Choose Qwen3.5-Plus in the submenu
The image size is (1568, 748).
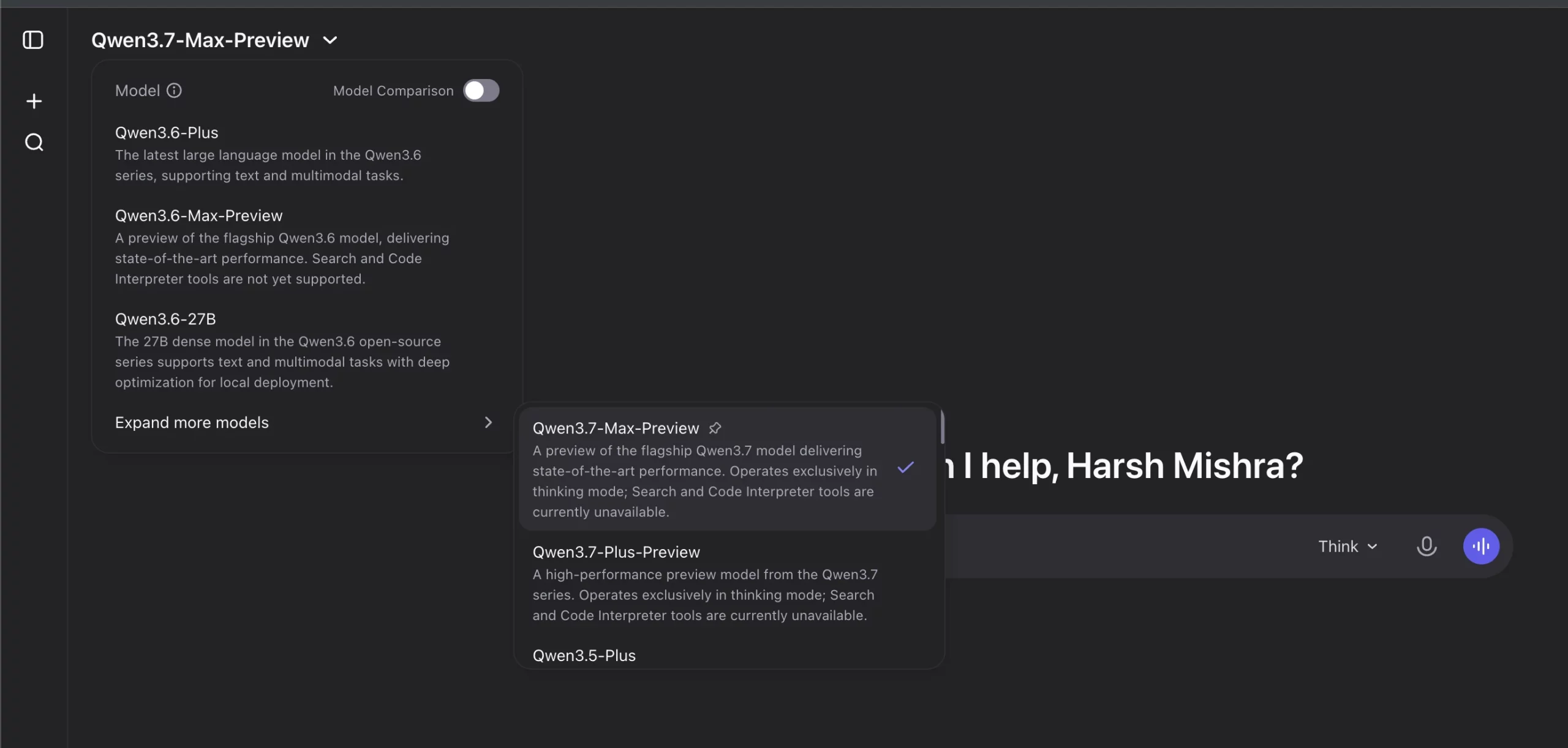click(727, 655)
